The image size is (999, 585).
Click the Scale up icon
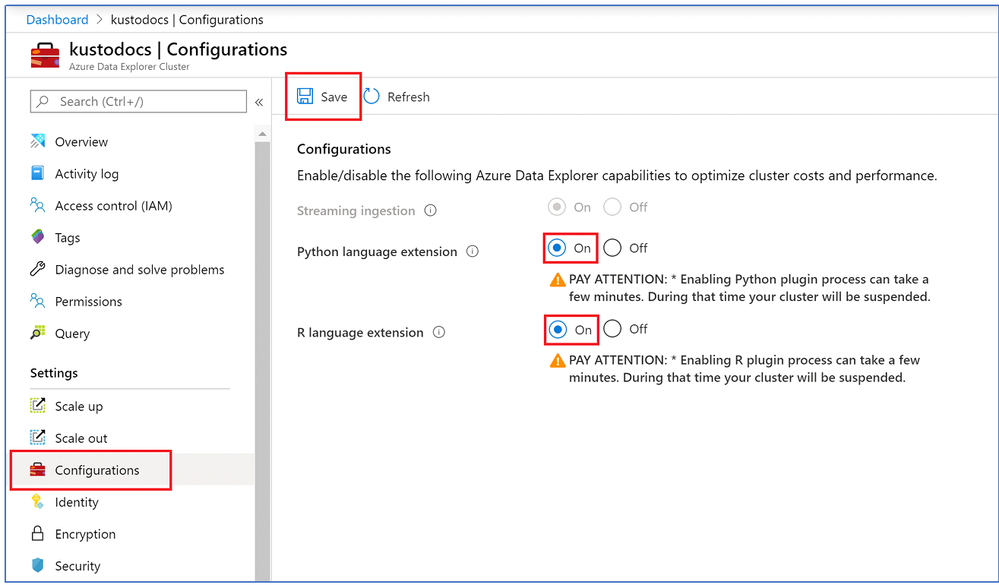pos(38,406)
